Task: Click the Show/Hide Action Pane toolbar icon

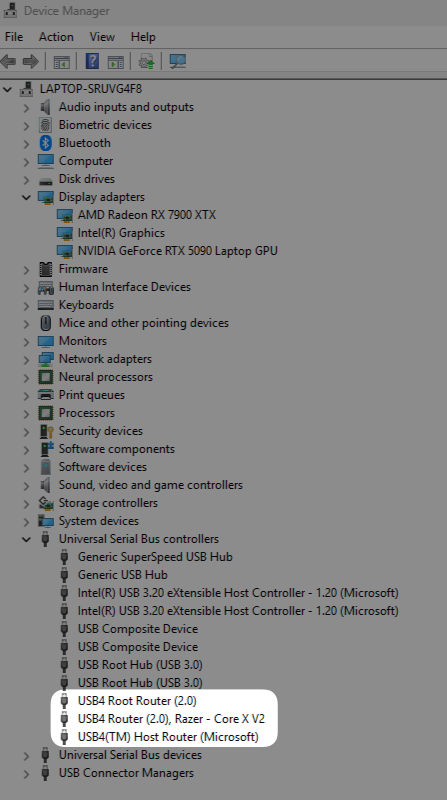Action: (116, 62)
